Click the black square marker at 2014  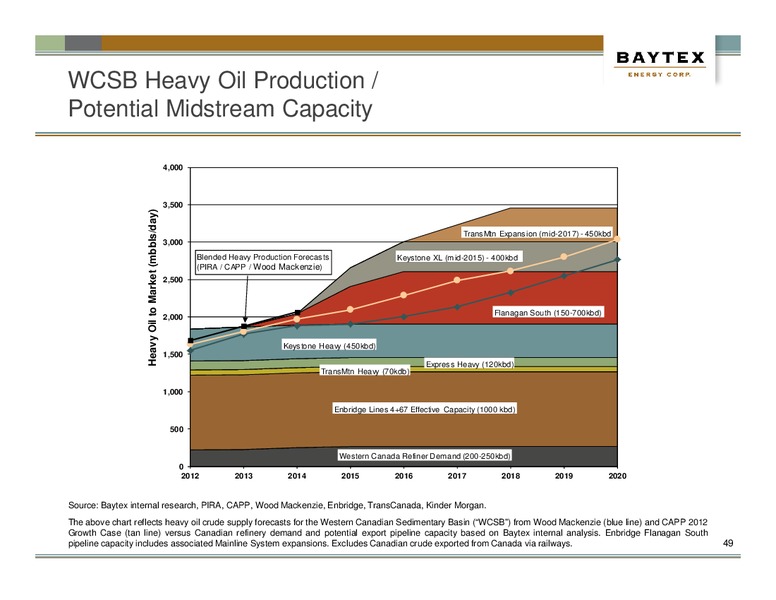(x=297, y=312)
